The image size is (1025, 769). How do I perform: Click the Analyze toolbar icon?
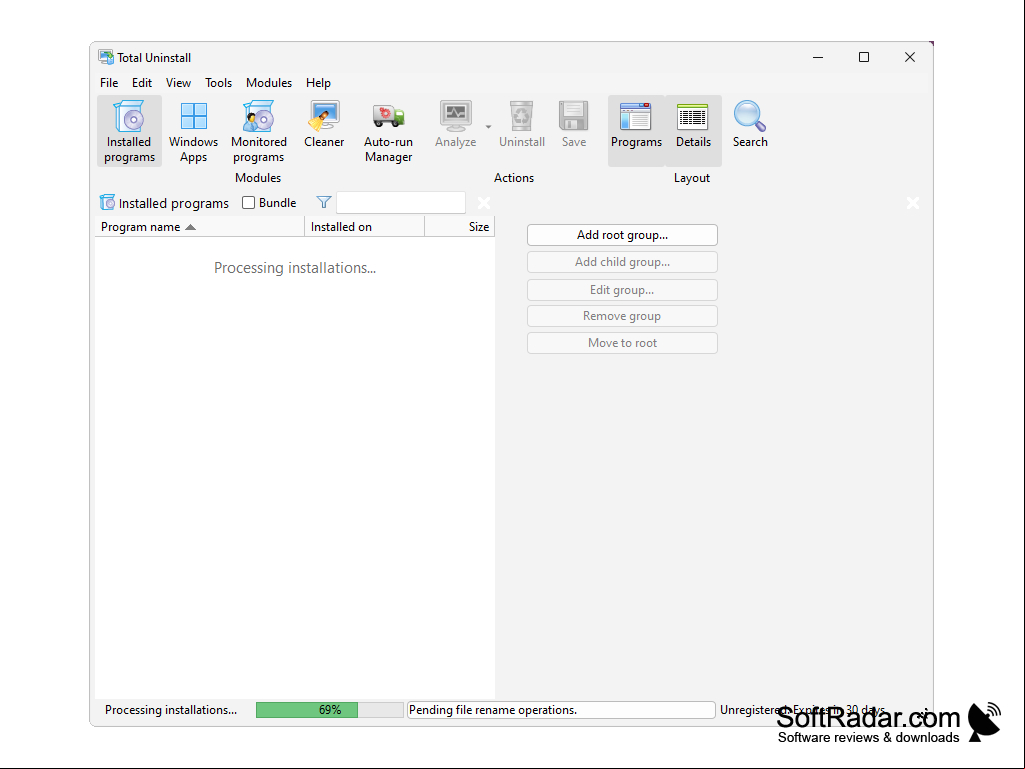coord(456,116)
